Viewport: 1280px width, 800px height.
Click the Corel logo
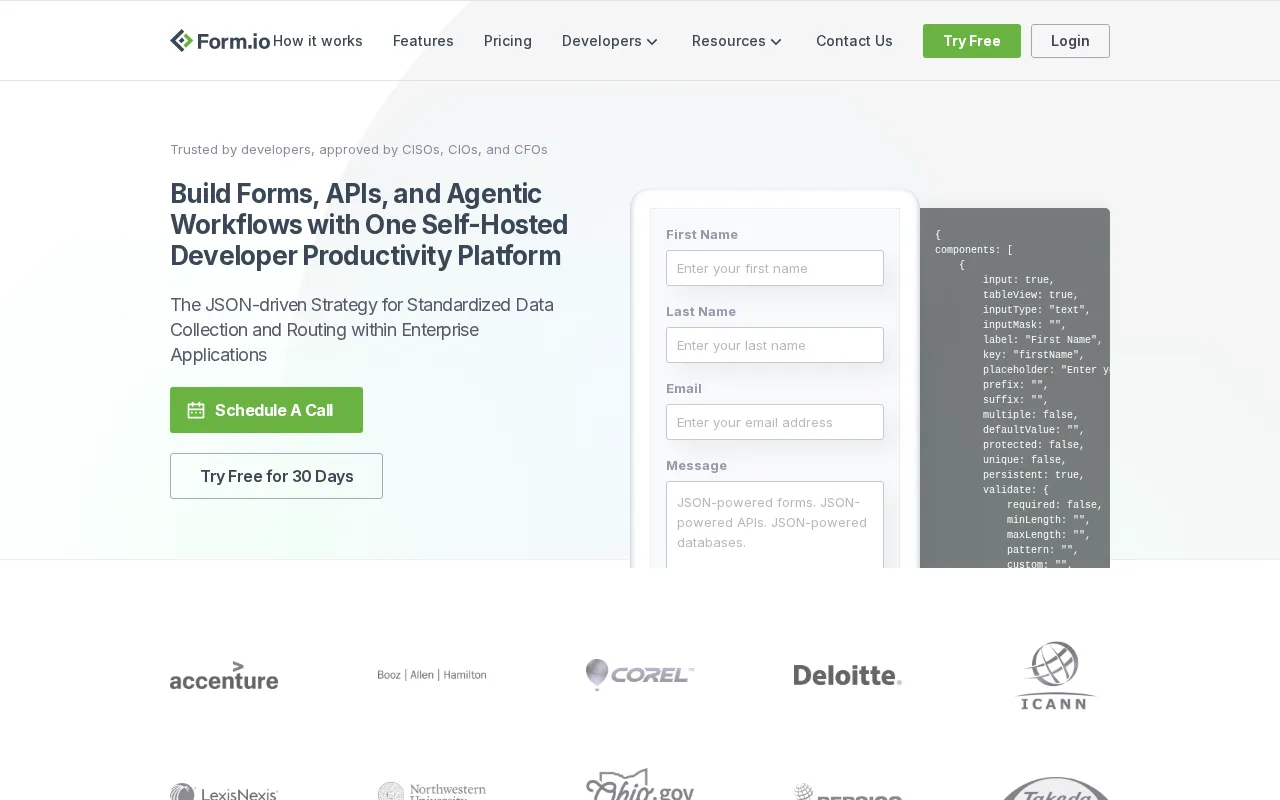click(x=640, y=675)
